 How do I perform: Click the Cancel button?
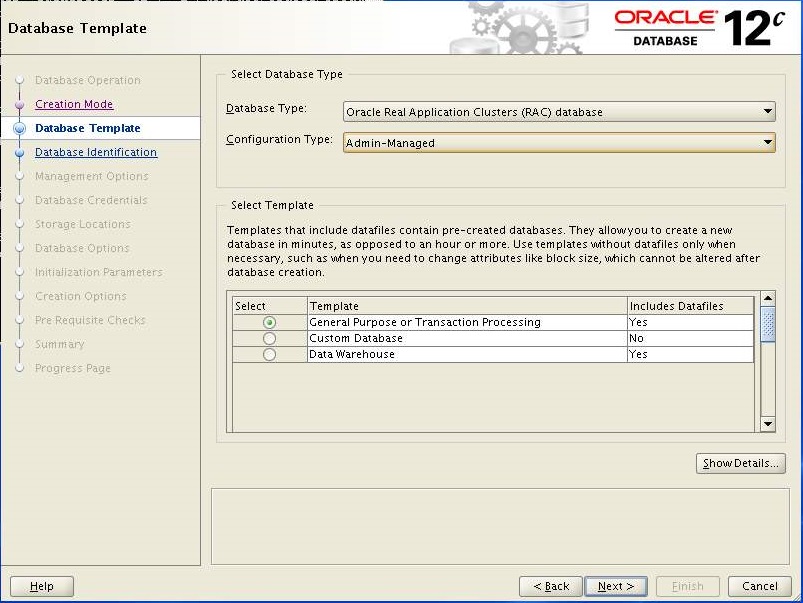point(760,586)
